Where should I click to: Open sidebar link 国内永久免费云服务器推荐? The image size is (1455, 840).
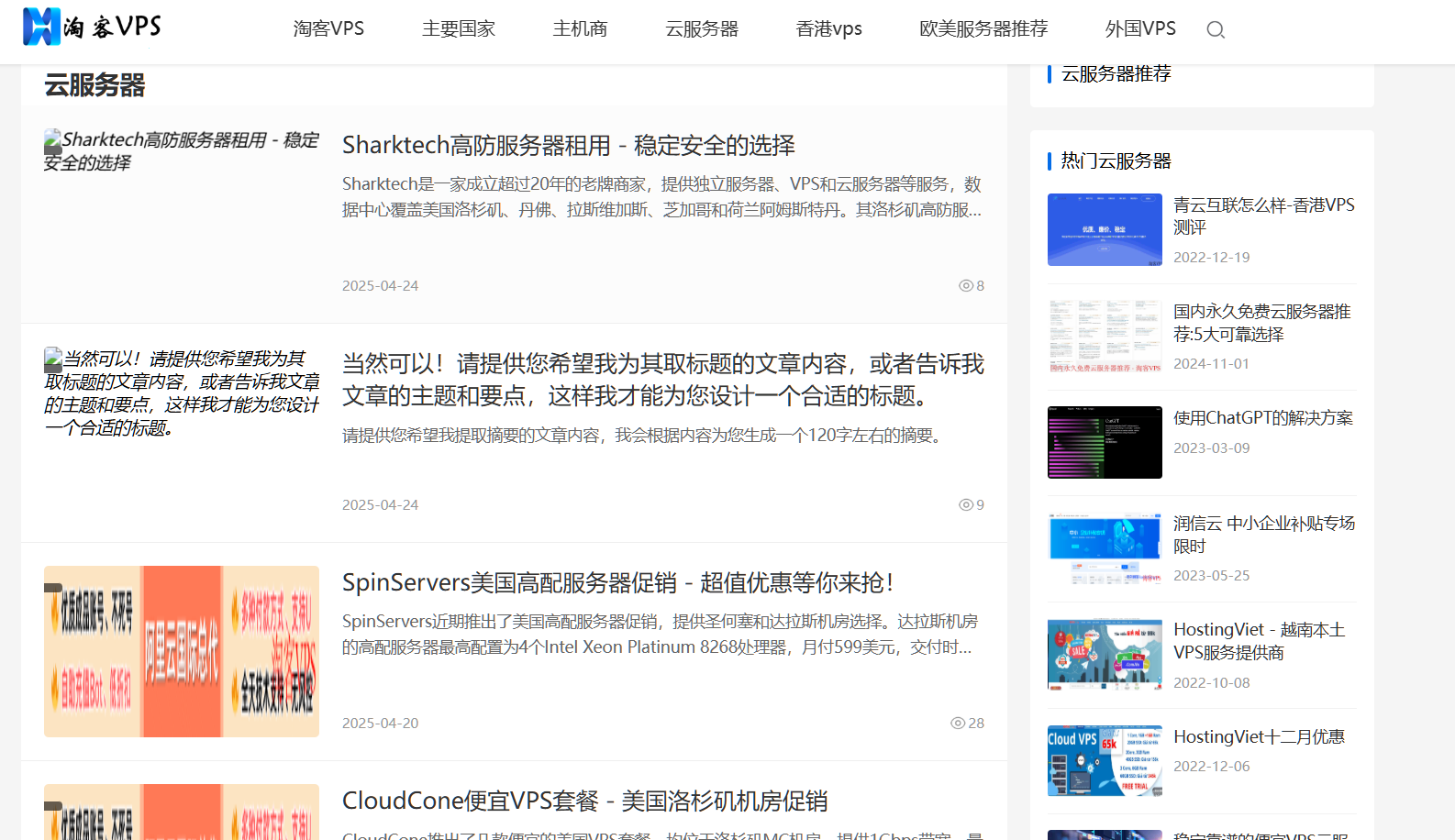(x=1262, y=323)
